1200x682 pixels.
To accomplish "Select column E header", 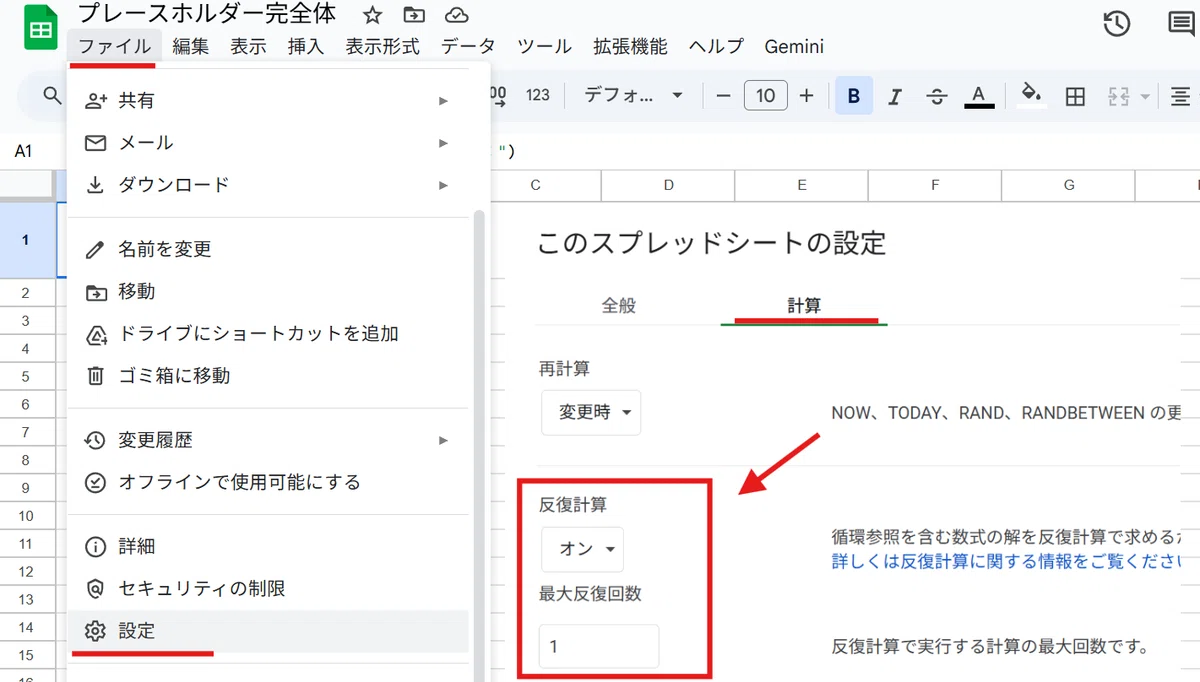I will click(802, 185).
